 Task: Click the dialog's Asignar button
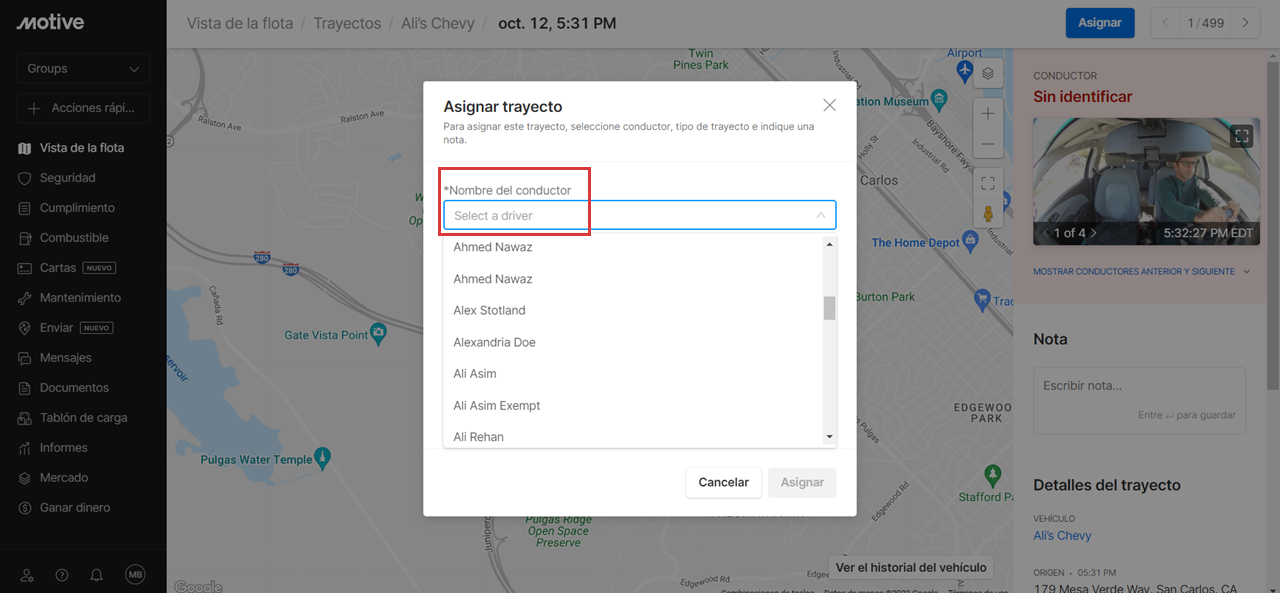(x=802, y=482)
